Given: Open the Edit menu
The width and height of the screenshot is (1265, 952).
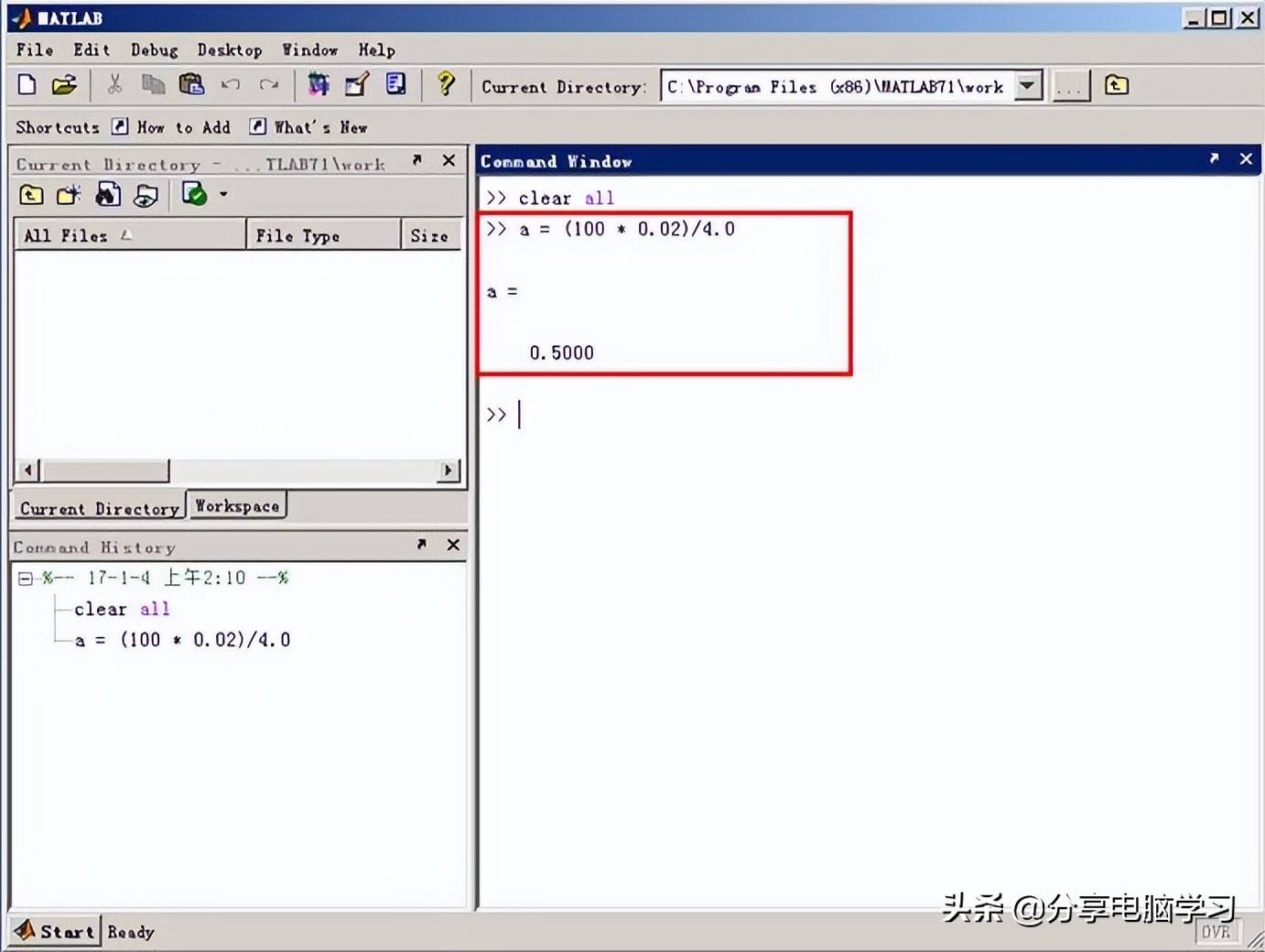Looking at the screenshot, I should click(92, 49).
